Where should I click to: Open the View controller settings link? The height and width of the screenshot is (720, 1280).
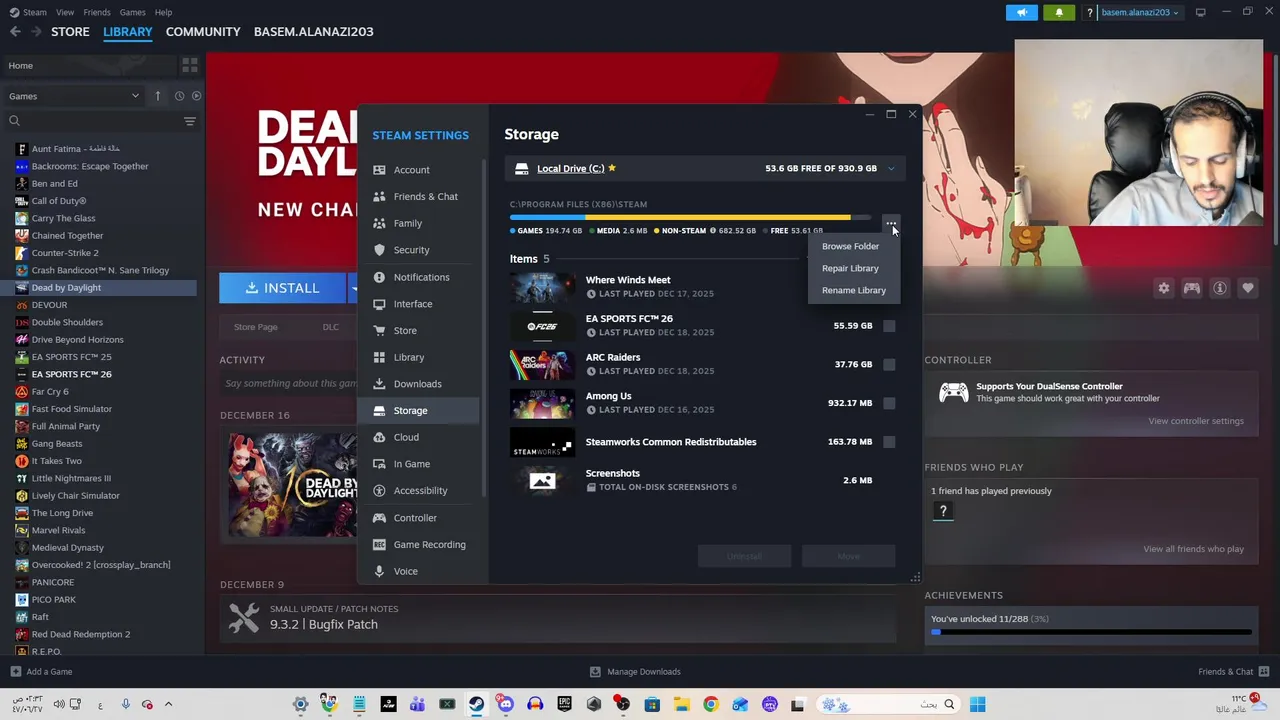coord(1196,421)
